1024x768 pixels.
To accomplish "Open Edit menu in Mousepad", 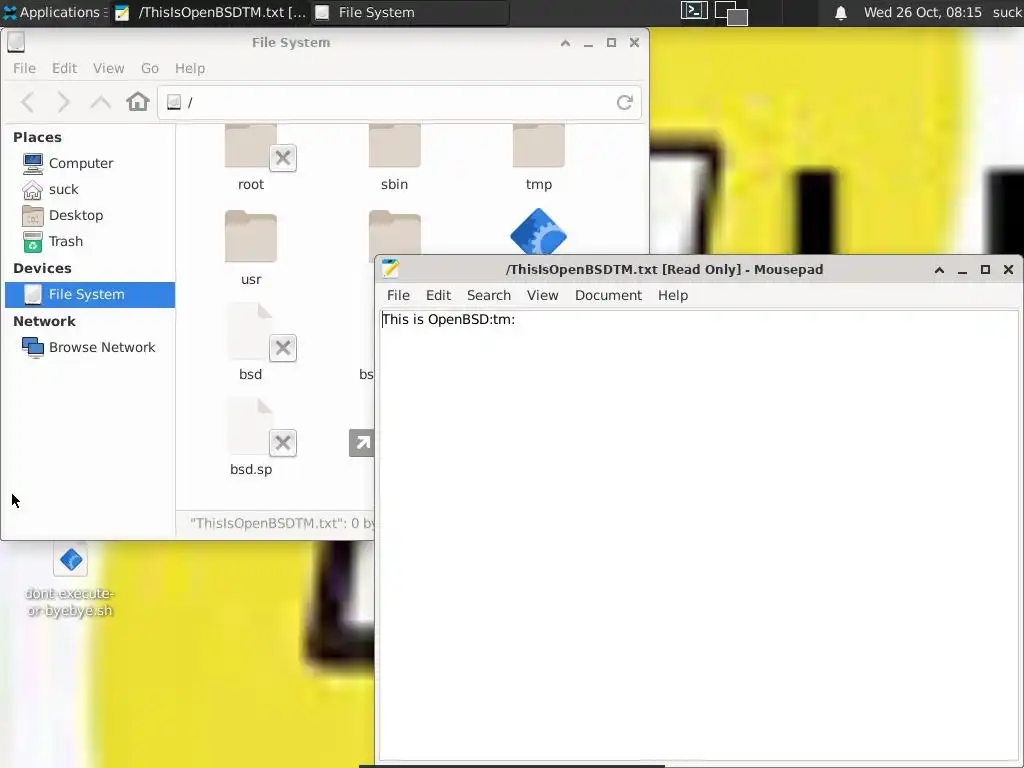I will point(438,296).
